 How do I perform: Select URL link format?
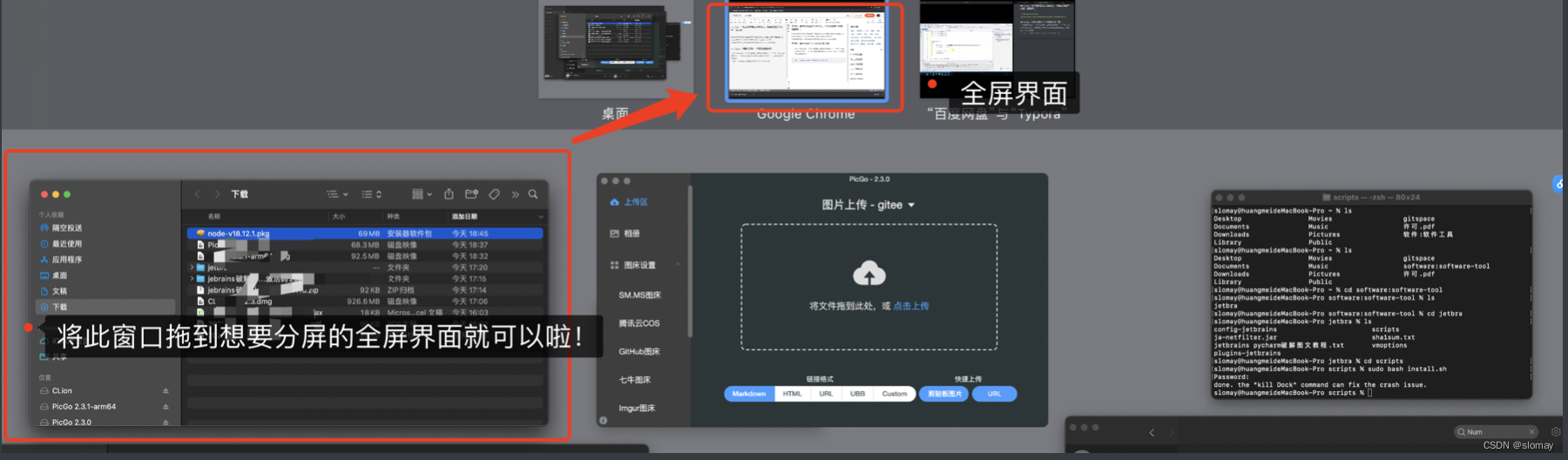click(x=826, y=394)
